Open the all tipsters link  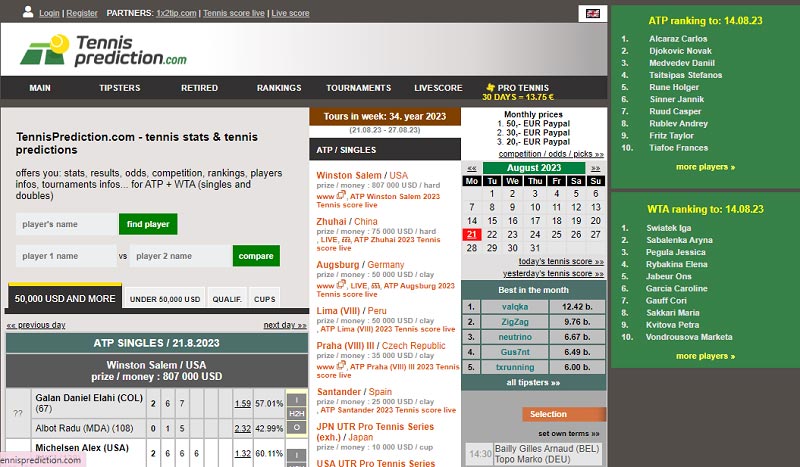coord(533,382)
